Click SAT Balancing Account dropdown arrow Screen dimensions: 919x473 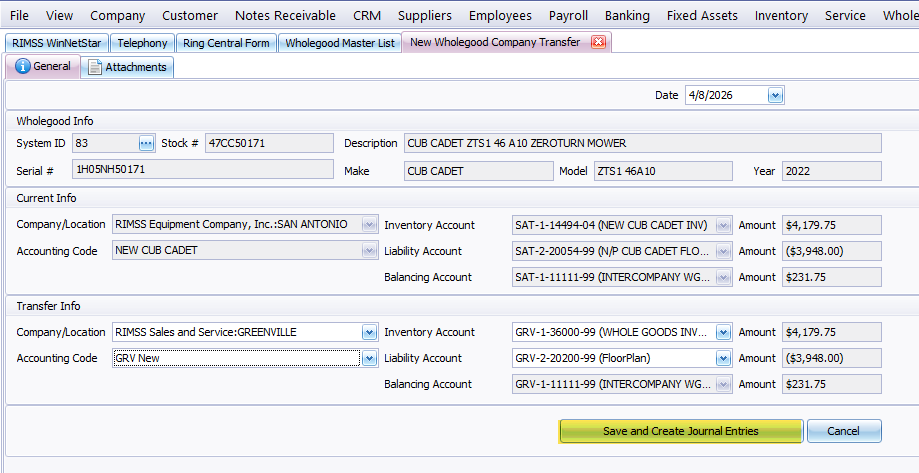(x=723, y=277)
